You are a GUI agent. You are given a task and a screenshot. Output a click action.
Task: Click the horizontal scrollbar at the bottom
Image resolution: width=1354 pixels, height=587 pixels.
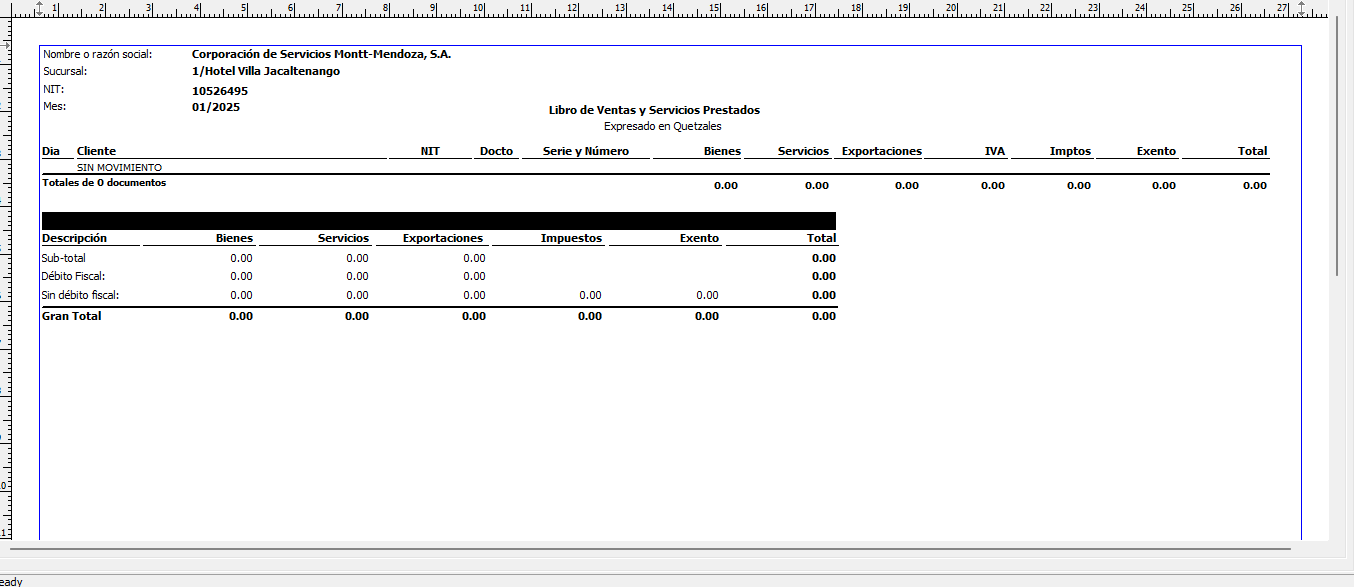648,548
